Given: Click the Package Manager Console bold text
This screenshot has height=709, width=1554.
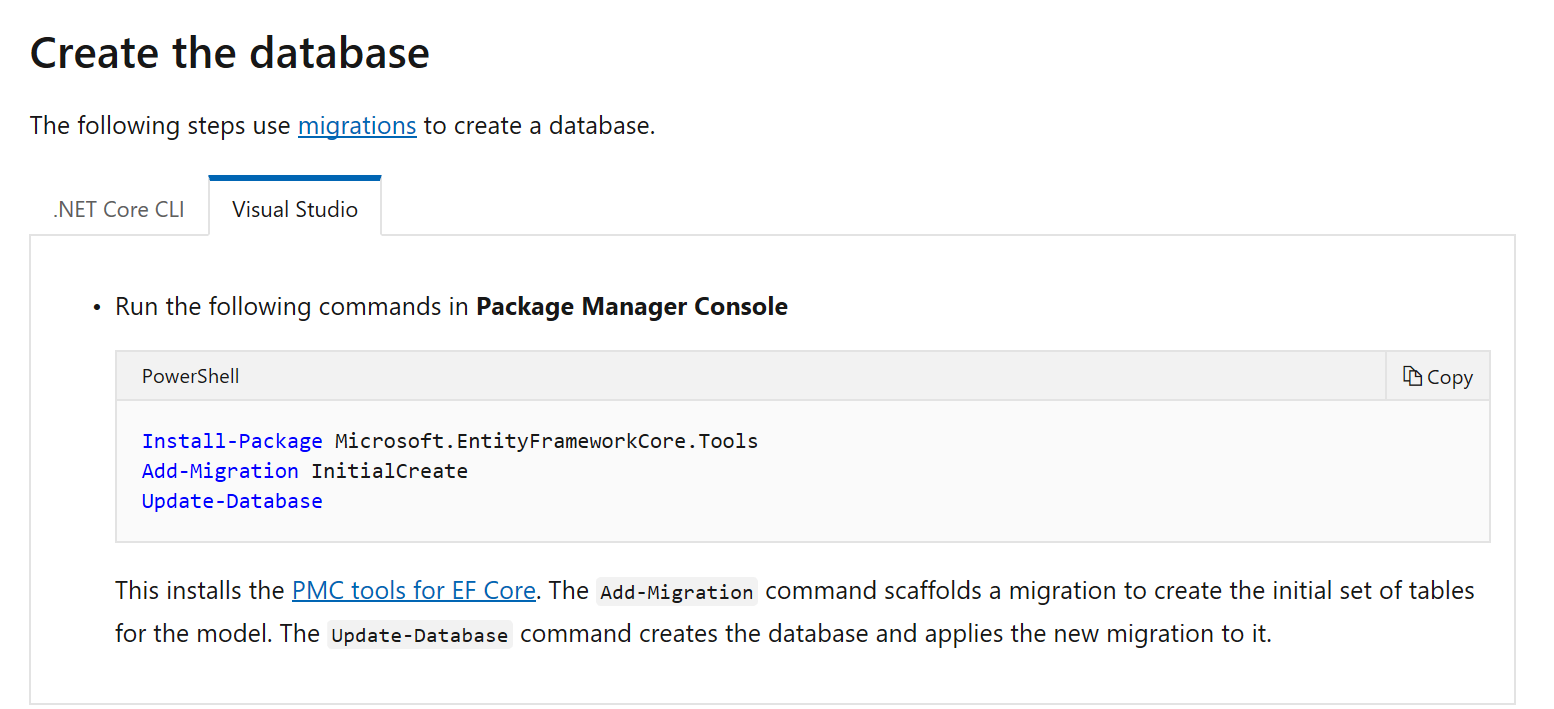Looking at the screenshot, I should [x=632, y=306].
